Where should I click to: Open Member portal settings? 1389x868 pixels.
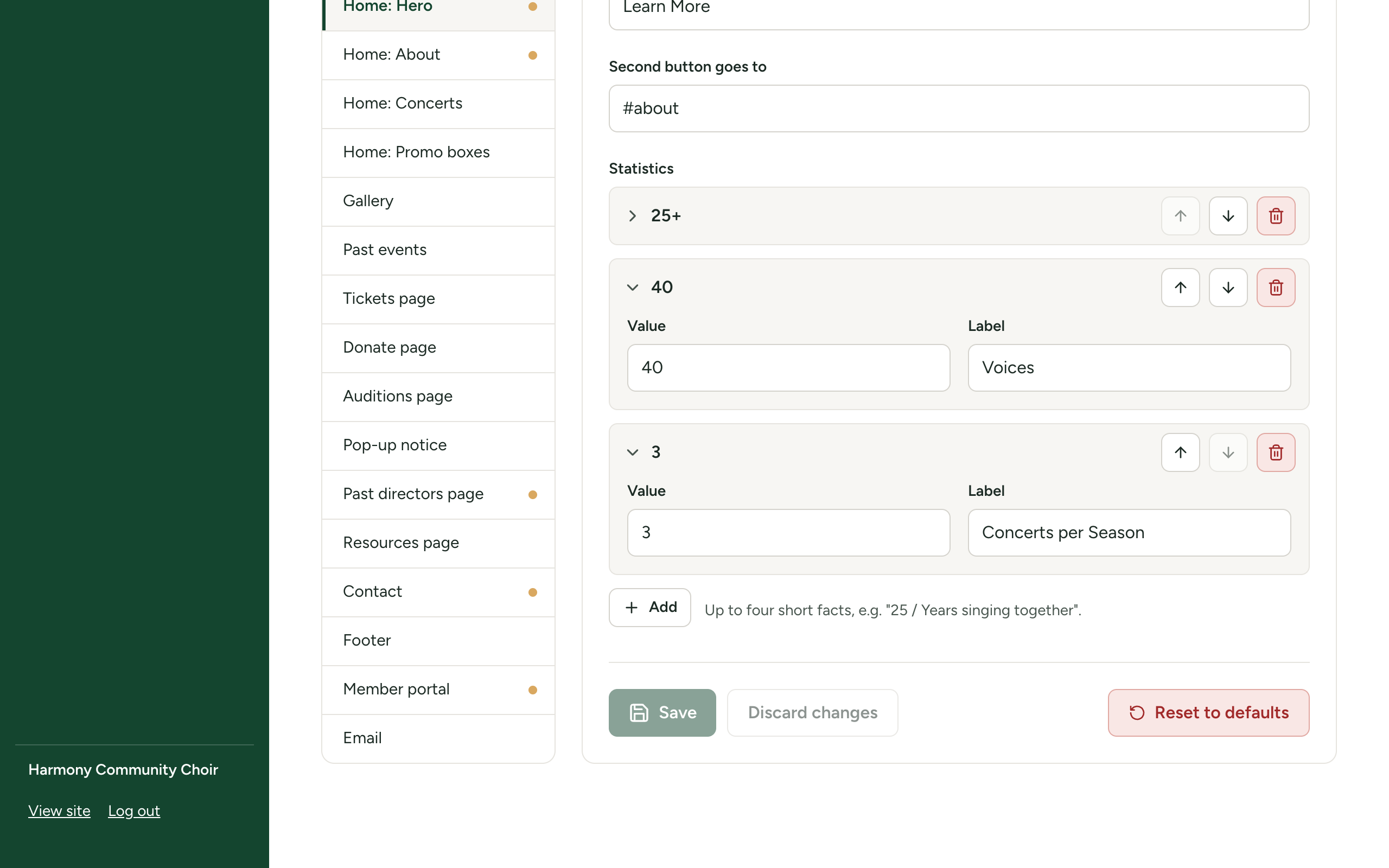click(x=438, y=690)
